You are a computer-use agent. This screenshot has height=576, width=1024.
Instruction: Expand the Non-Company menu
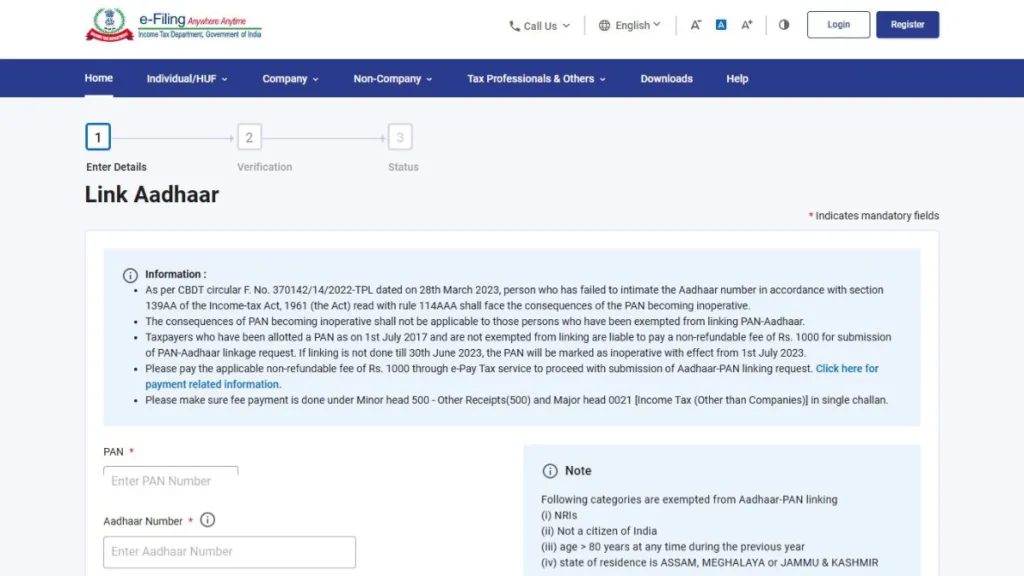tap(392, 78)
